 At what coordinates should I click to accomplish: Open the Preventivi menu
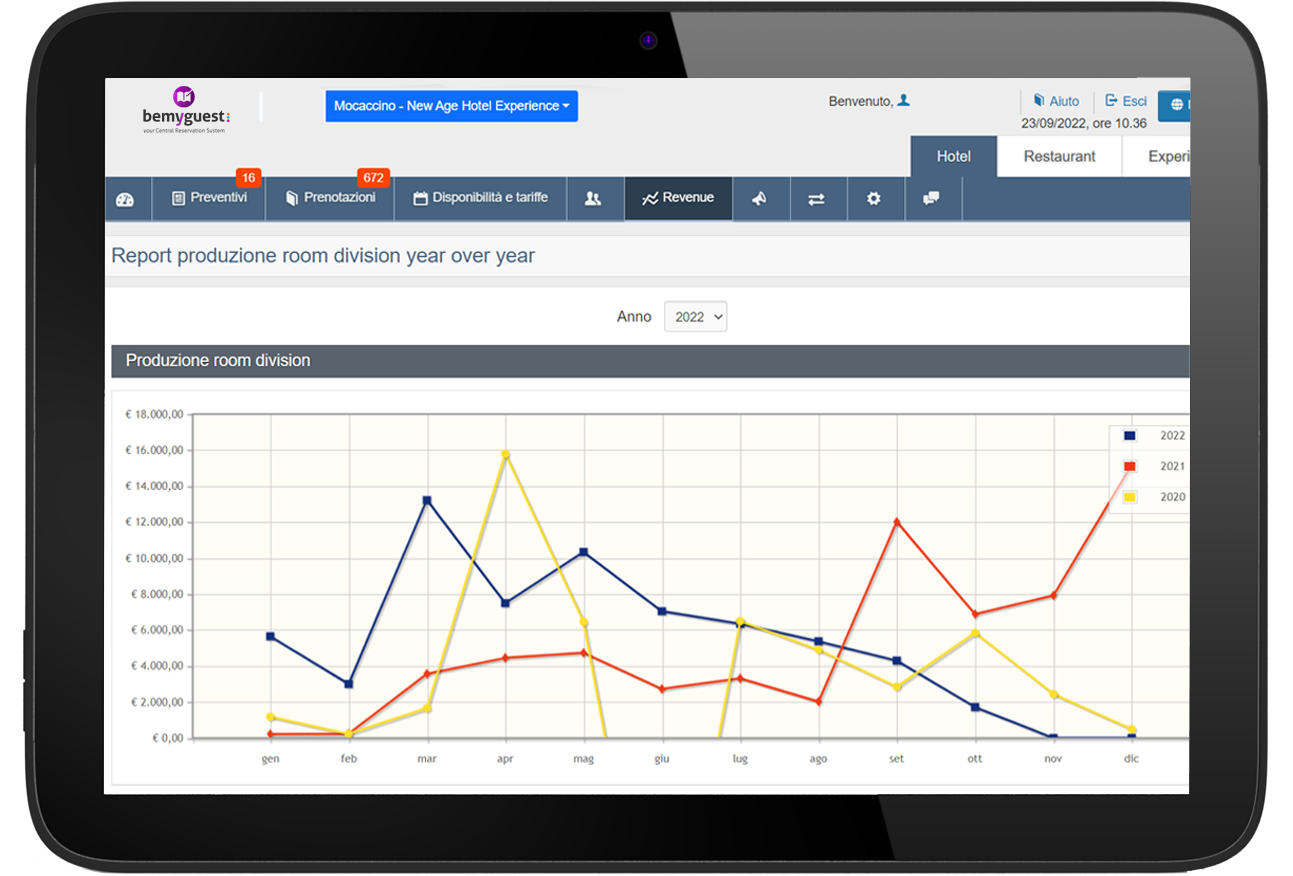pyautogui.click(x=209, y=199)
